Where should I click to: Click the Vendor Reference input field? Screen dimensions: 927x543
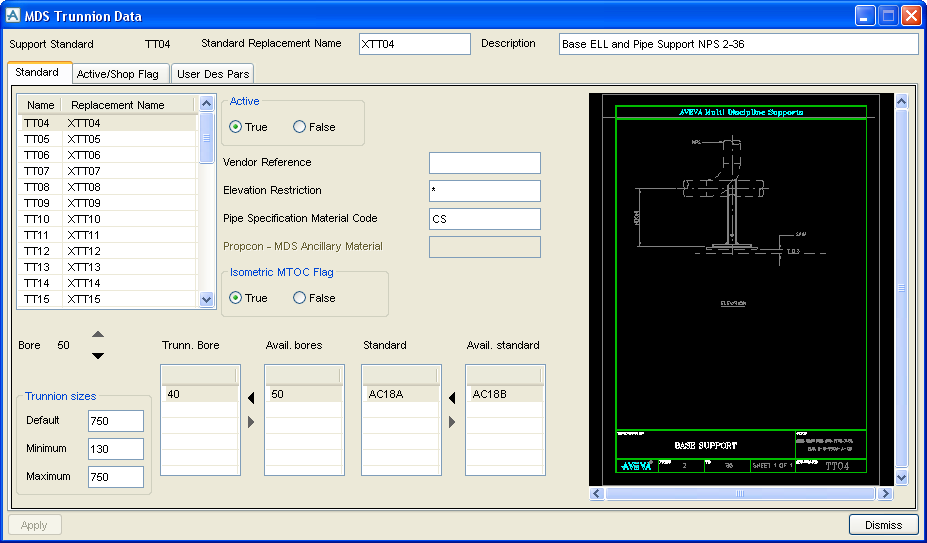pyautogui.click(x=485, y=163)
